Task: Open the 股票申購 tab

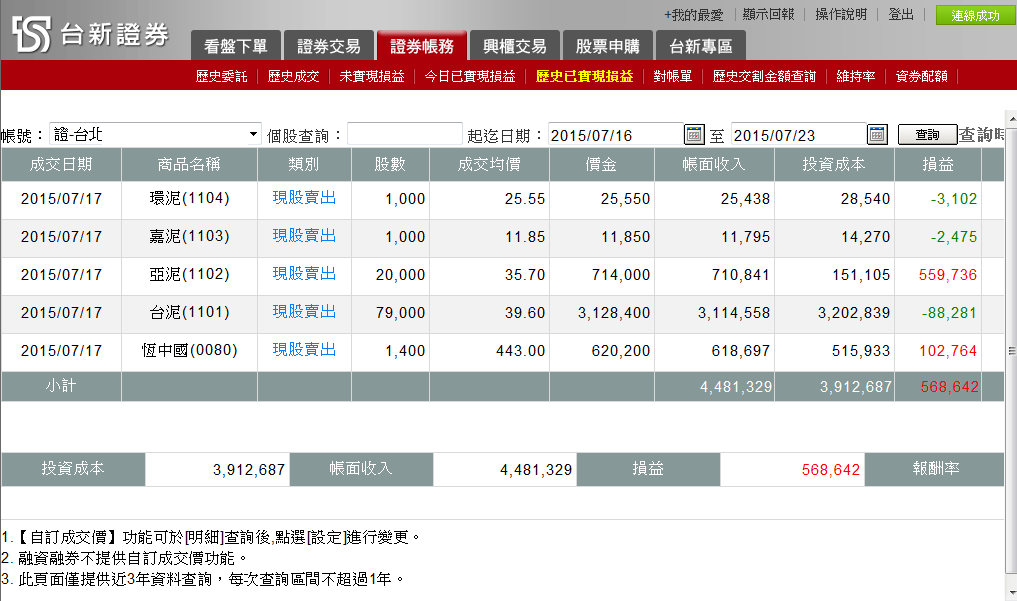Action: pos(607,46)
